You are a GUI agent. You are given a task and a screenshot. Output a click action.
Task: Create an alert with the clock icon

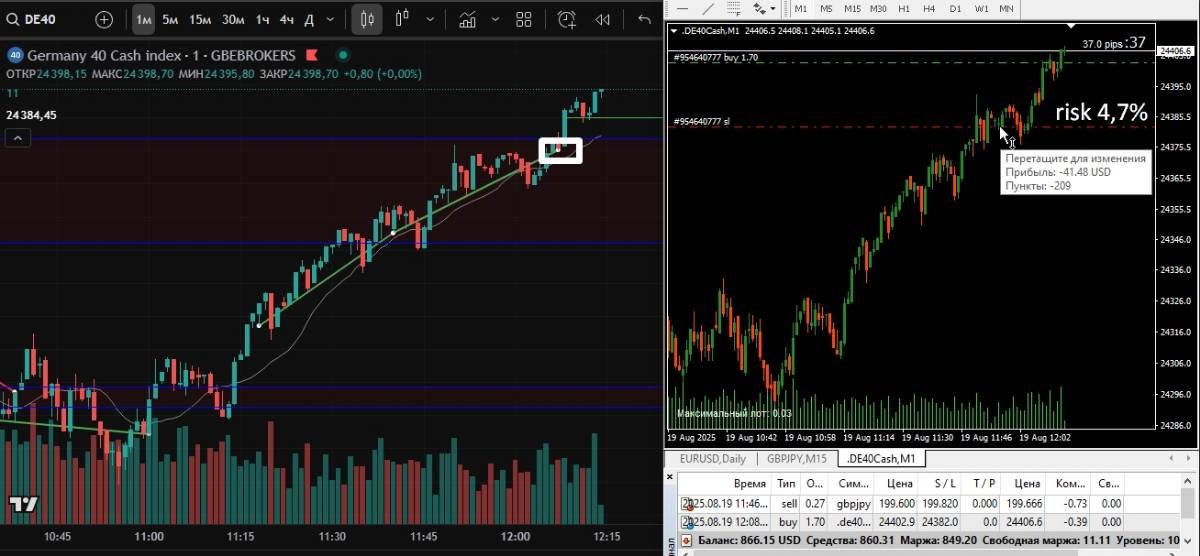tap(567, 19)
